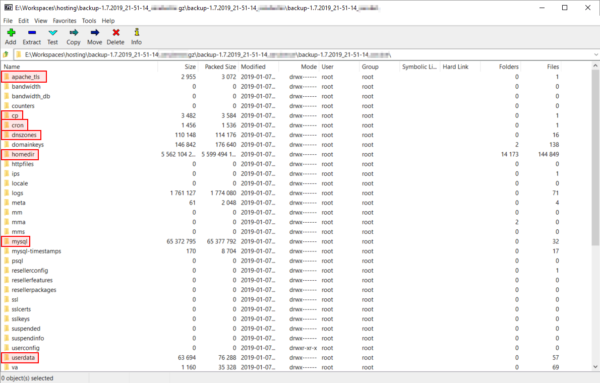Sort by Folders column header
600x383 pixels.
coord(509,67)
